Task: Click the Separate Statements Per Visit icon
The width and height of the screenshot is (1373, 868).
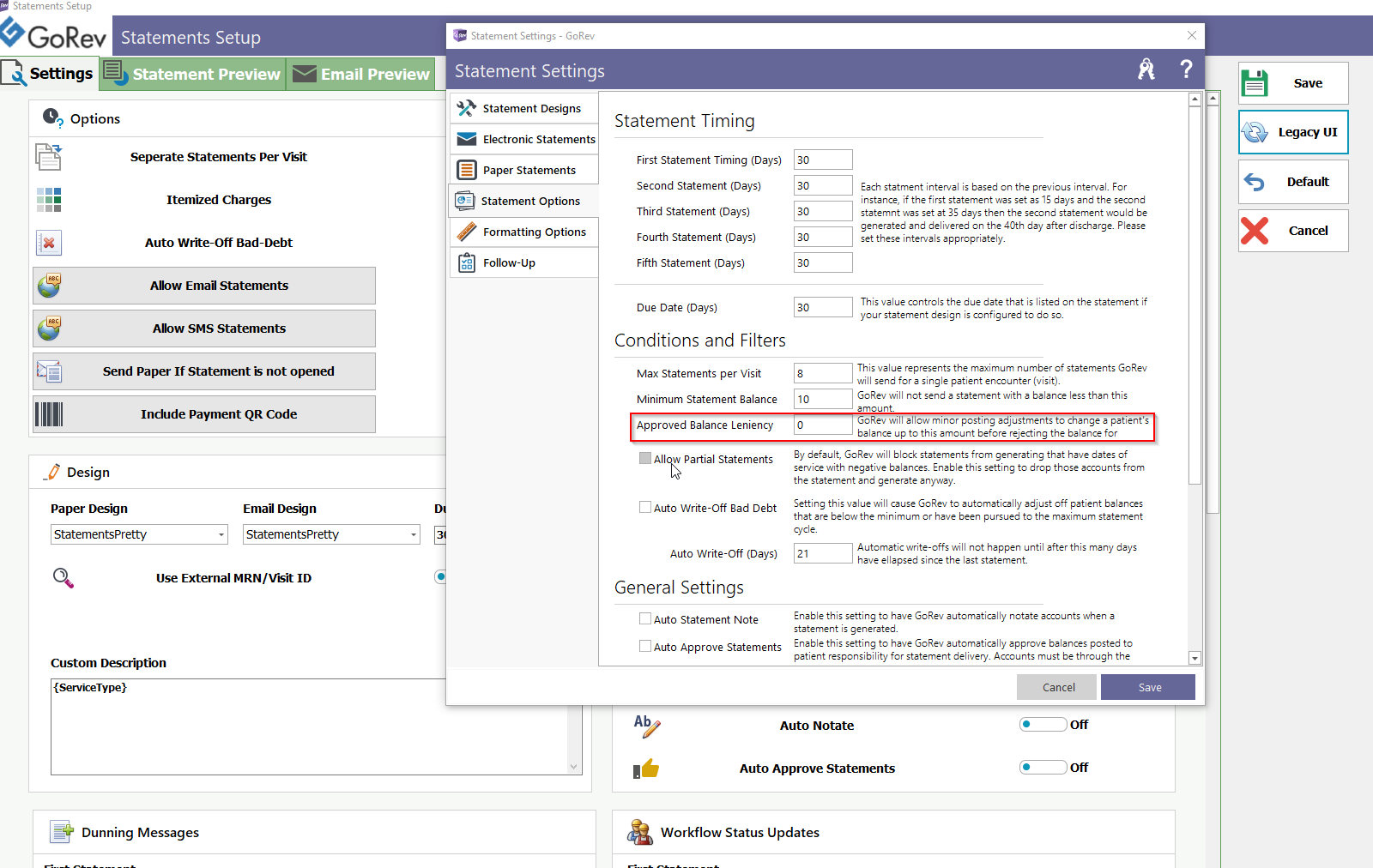Action: click(49, 157)
